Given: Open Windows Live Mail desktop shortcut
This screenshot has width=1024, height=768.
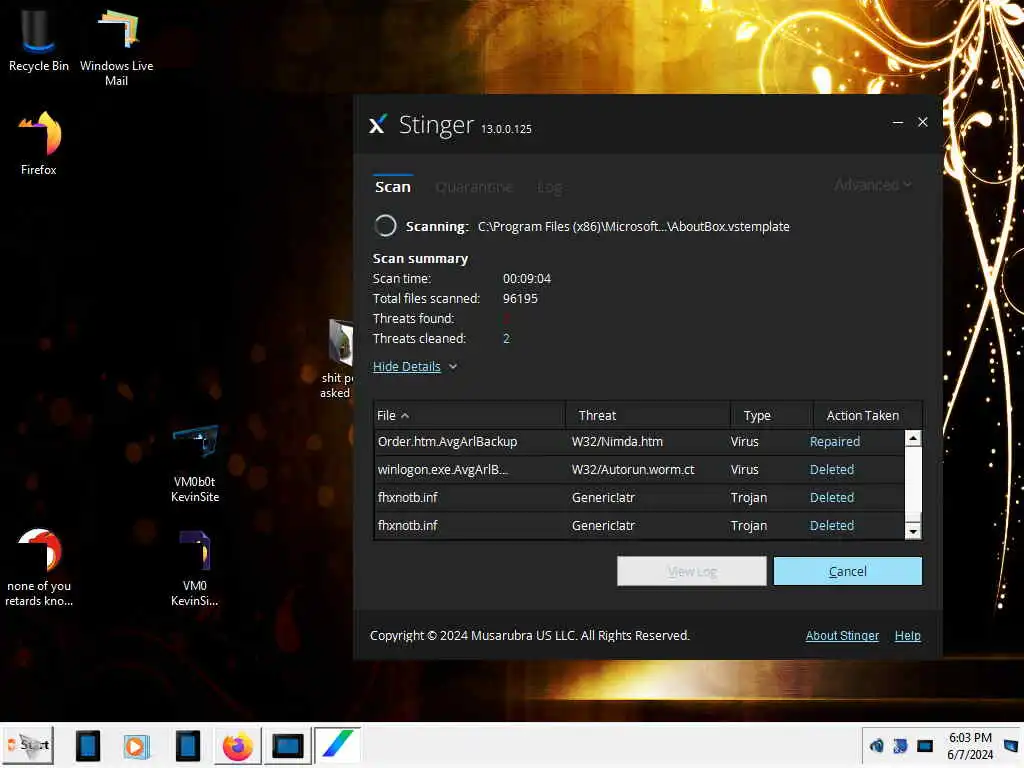Looking at the screenshot, I should (116, 46).
